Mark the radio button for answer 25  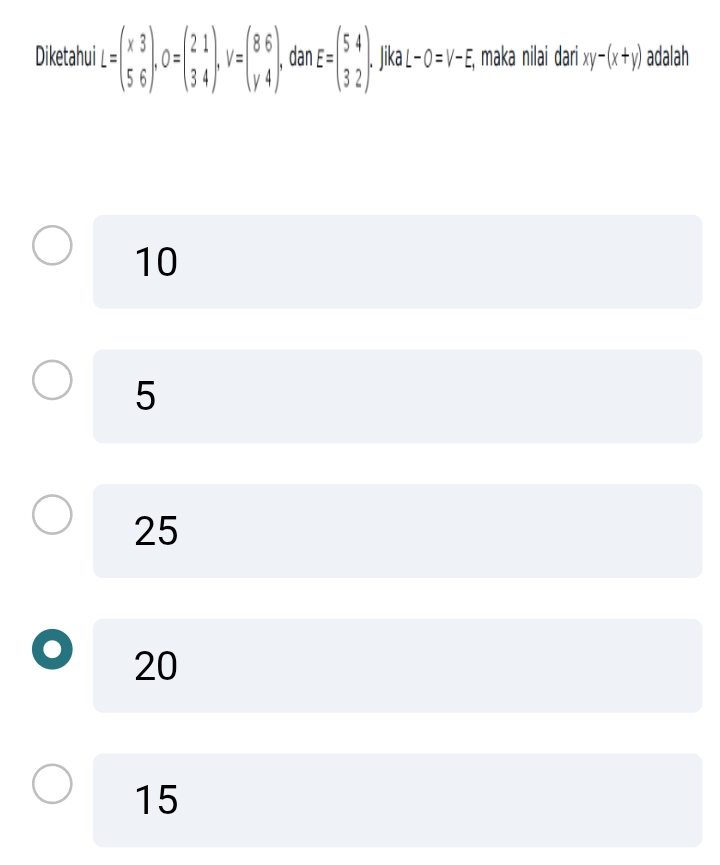52,514
